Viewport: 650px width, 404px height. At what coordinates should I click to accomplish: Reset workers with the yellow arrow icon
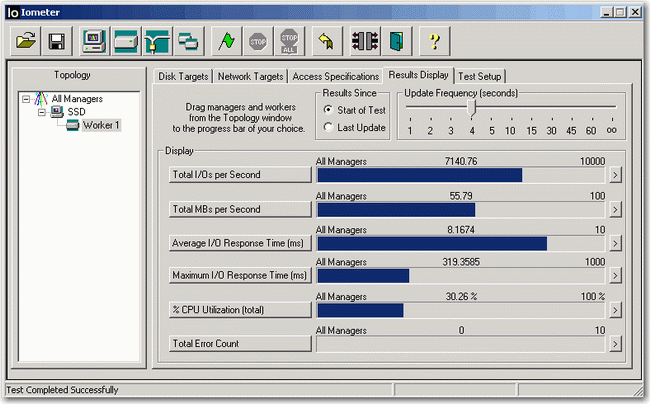tap(327, 41)
